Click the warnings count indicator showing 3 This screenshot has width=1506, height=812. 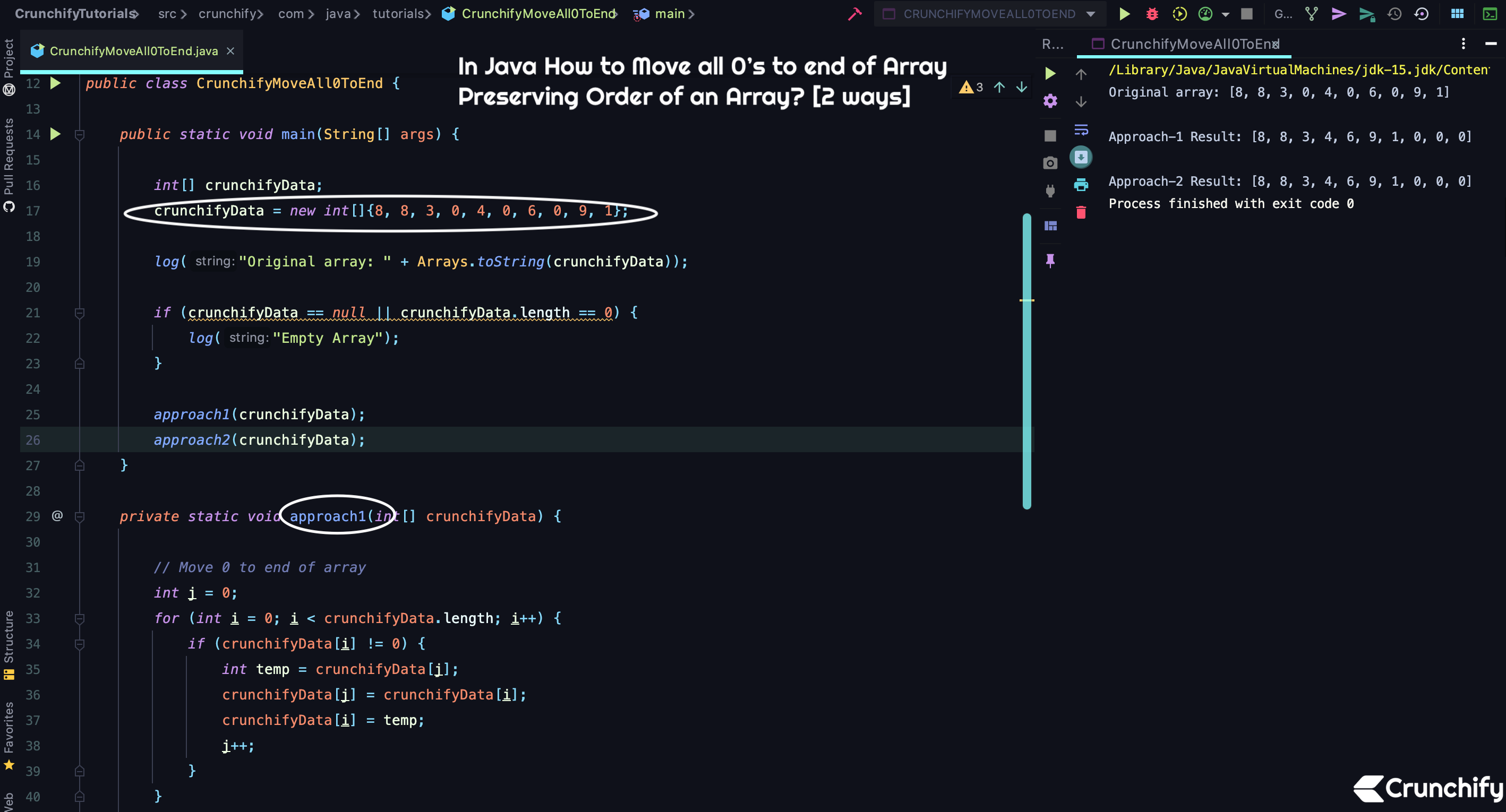(972, 87)
